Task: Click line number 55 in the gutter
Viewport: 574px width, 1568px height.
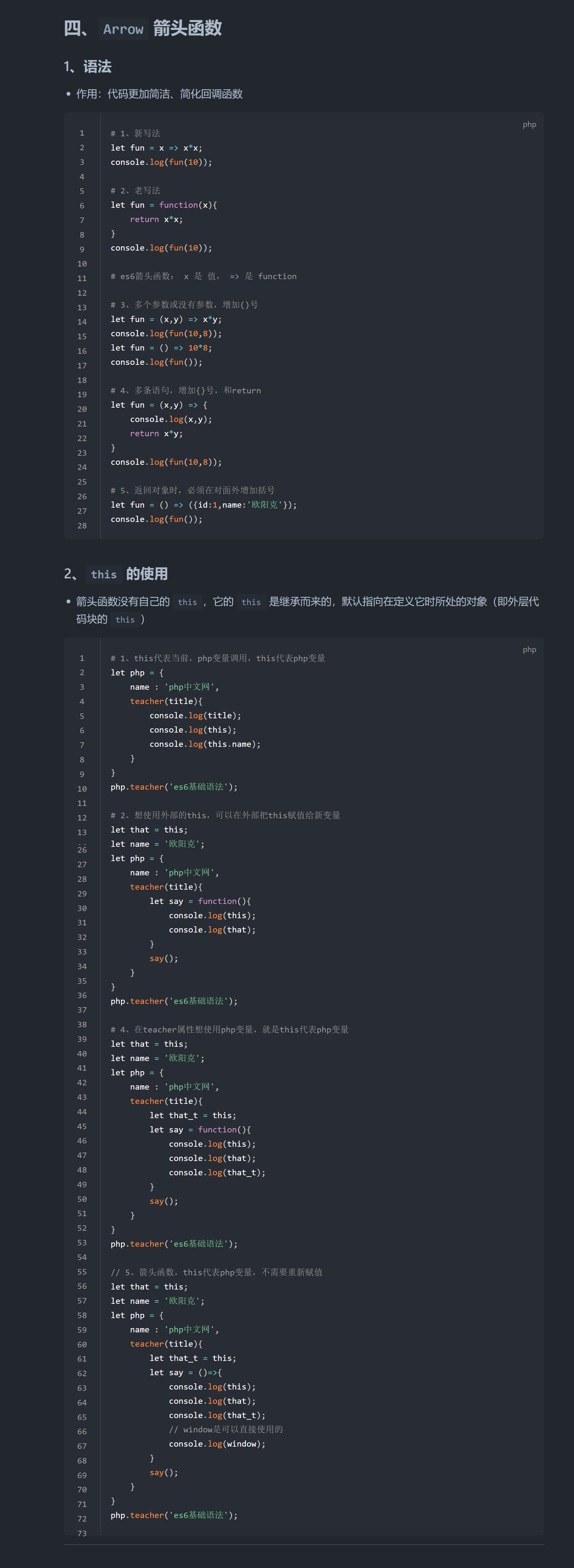Action: pos(82,1272)
